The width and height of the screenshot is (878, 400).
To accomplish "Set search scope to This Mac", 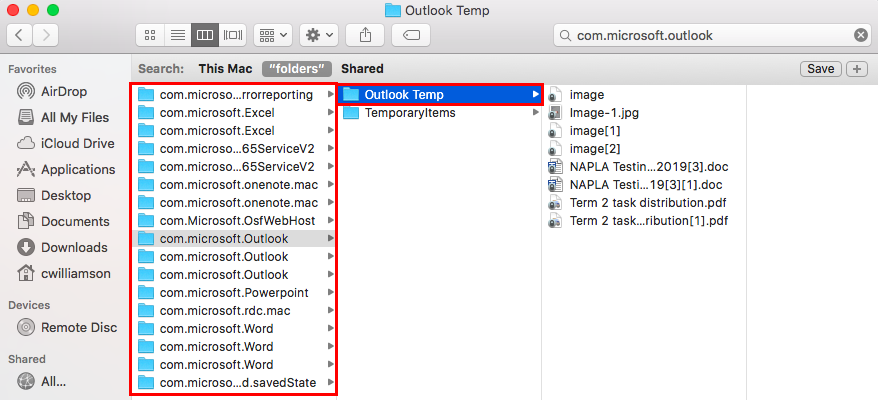I will (x=225, y=69).
